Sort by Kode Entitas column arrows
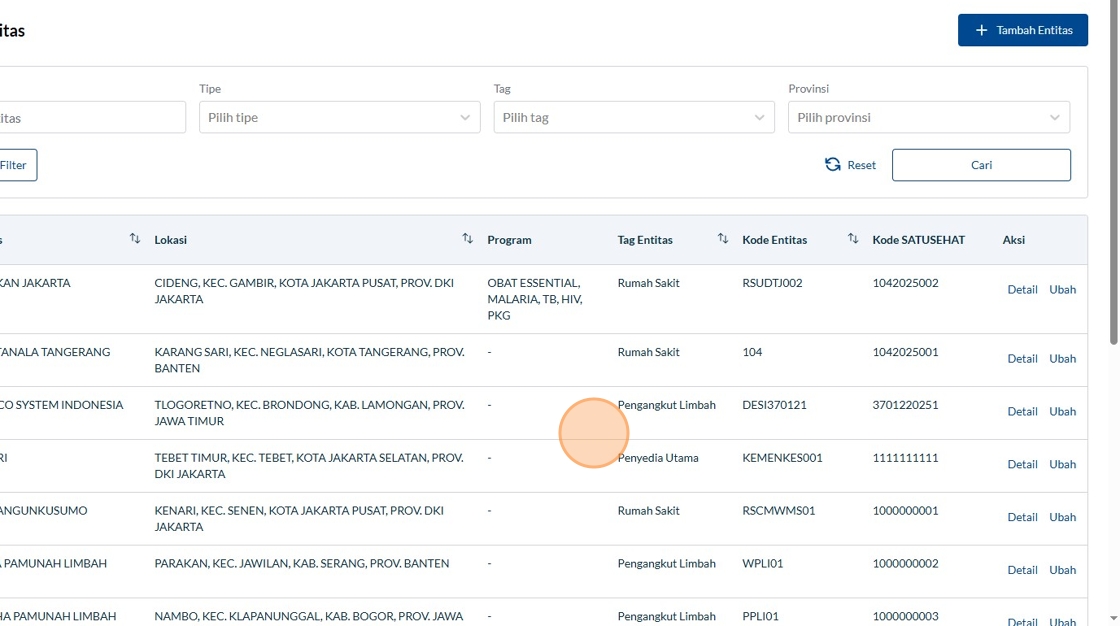This screenshot has width=1120, height=626. (853, 239)
